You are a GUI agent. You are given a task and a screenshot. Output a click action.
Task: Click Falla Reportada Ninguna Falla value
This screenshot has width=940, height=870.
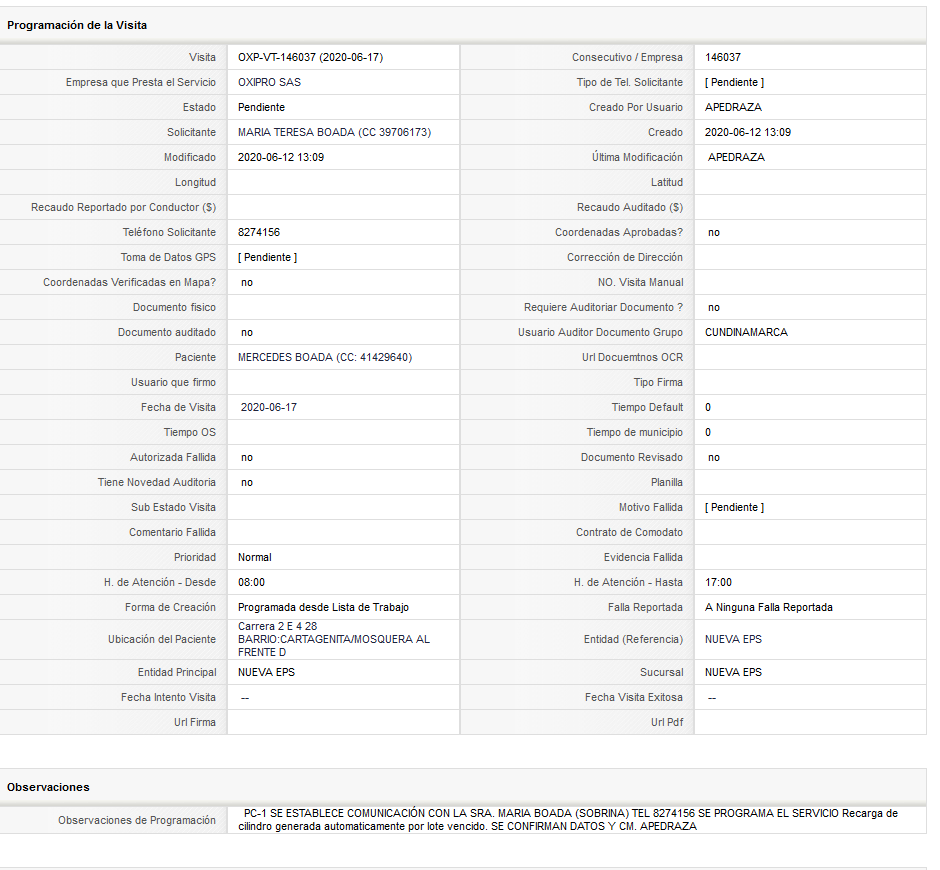click(x=769, y=607)
